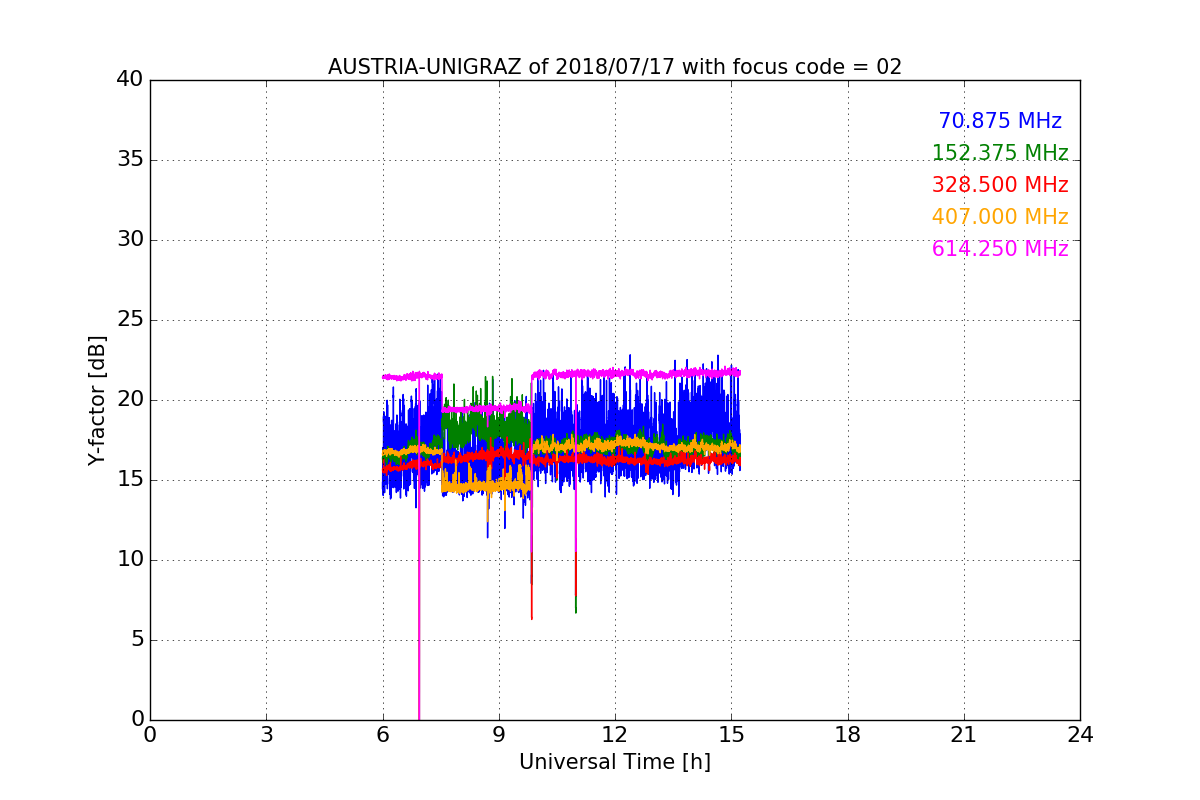The image size is (1200, 800).
Task: Click the x-axis tick label 21
Action: [964, 735]
